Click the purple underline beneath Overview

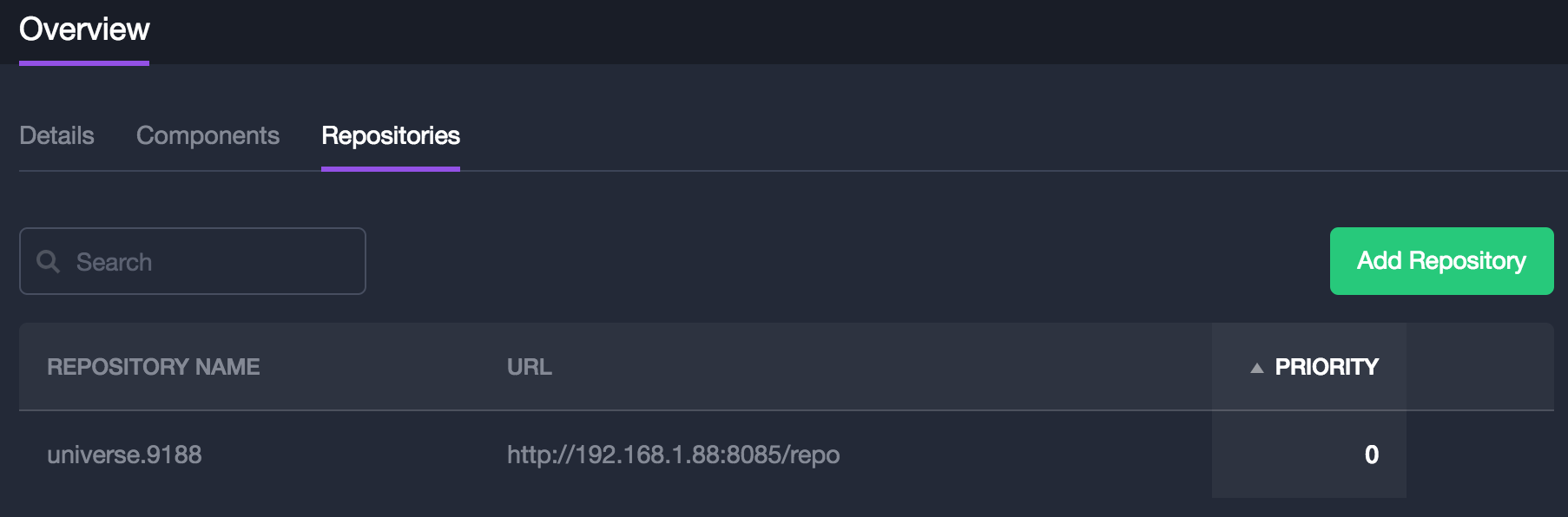[84, 62]
